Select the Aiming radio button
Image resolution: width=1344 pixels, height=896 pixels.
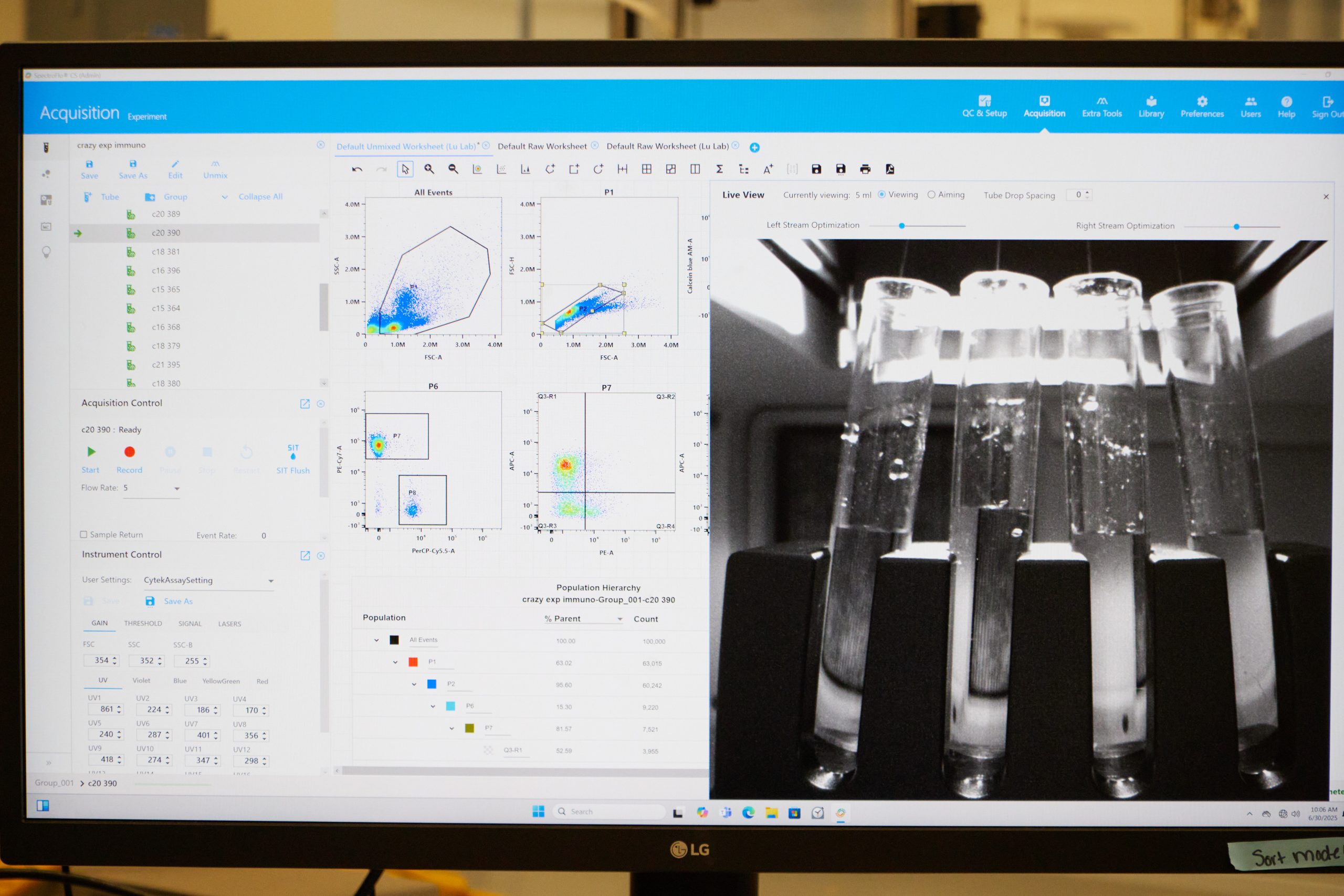click(x=931, y=195)
